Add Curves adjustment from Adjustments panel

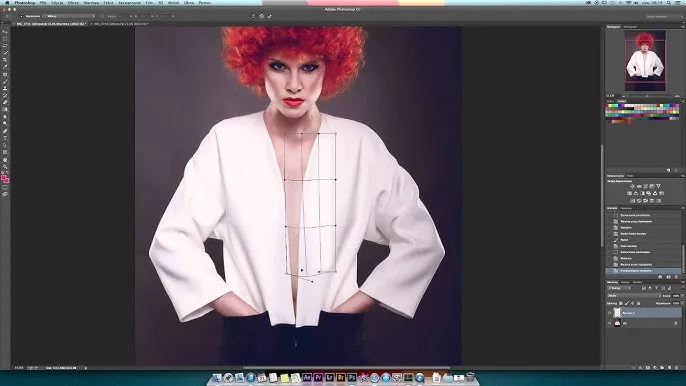click(645, 186)
